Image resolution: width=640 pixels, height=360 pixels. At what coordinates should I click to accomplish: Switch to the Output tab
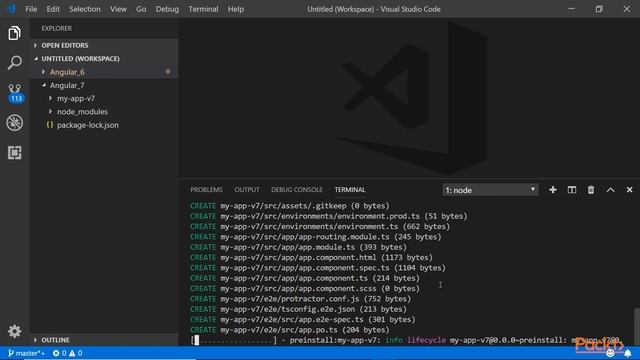(247, 190)
